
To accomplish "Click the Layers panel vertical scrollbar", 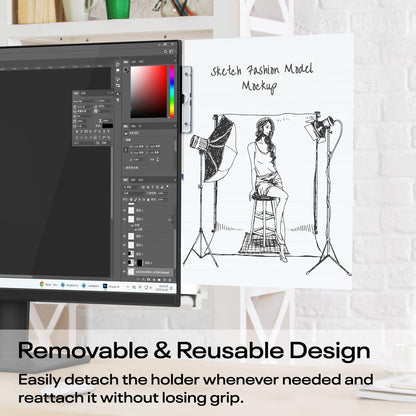I will point(175,249).
